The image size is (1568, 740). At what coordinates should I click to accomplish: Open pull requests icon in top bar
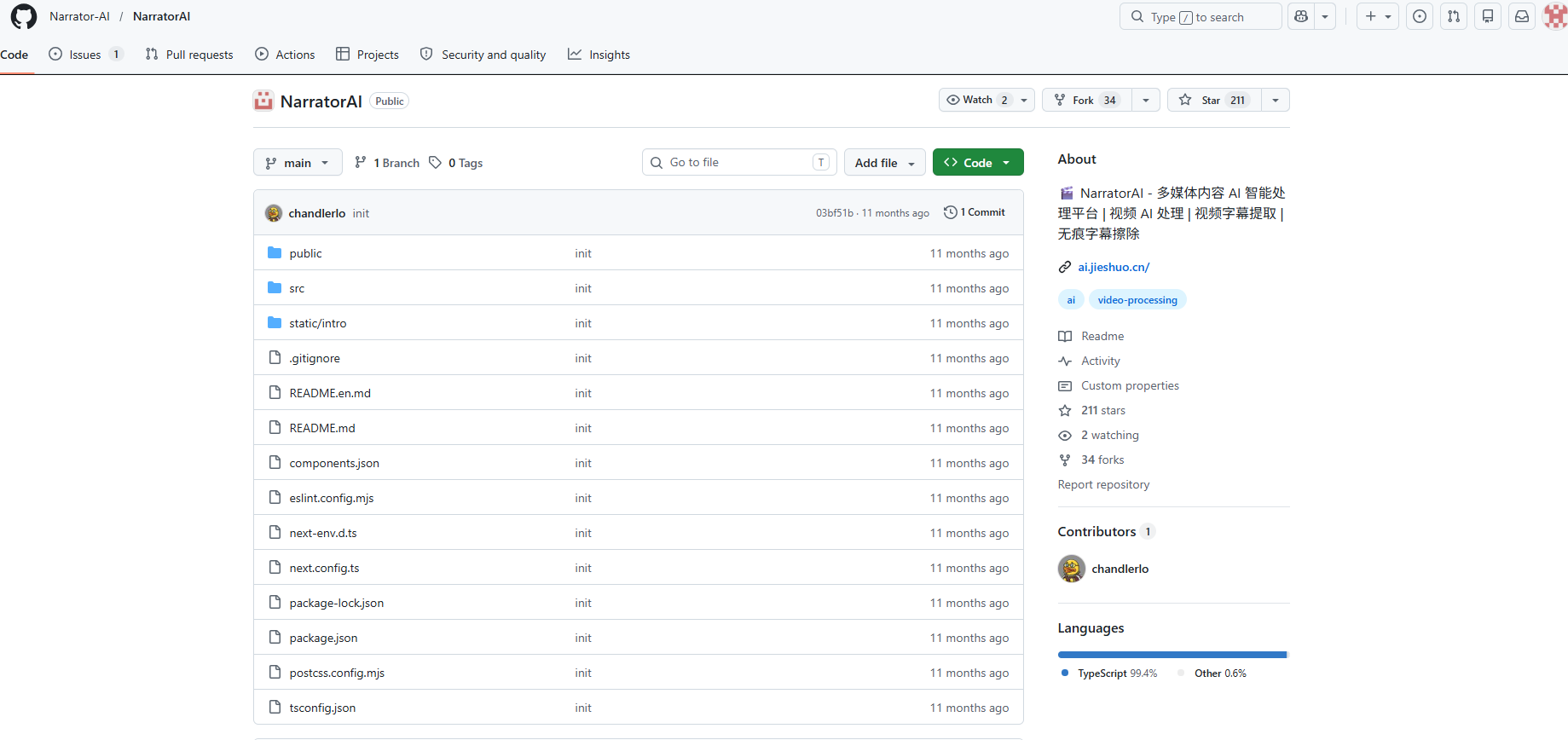pyautogui.click(x=1454, y=16)
